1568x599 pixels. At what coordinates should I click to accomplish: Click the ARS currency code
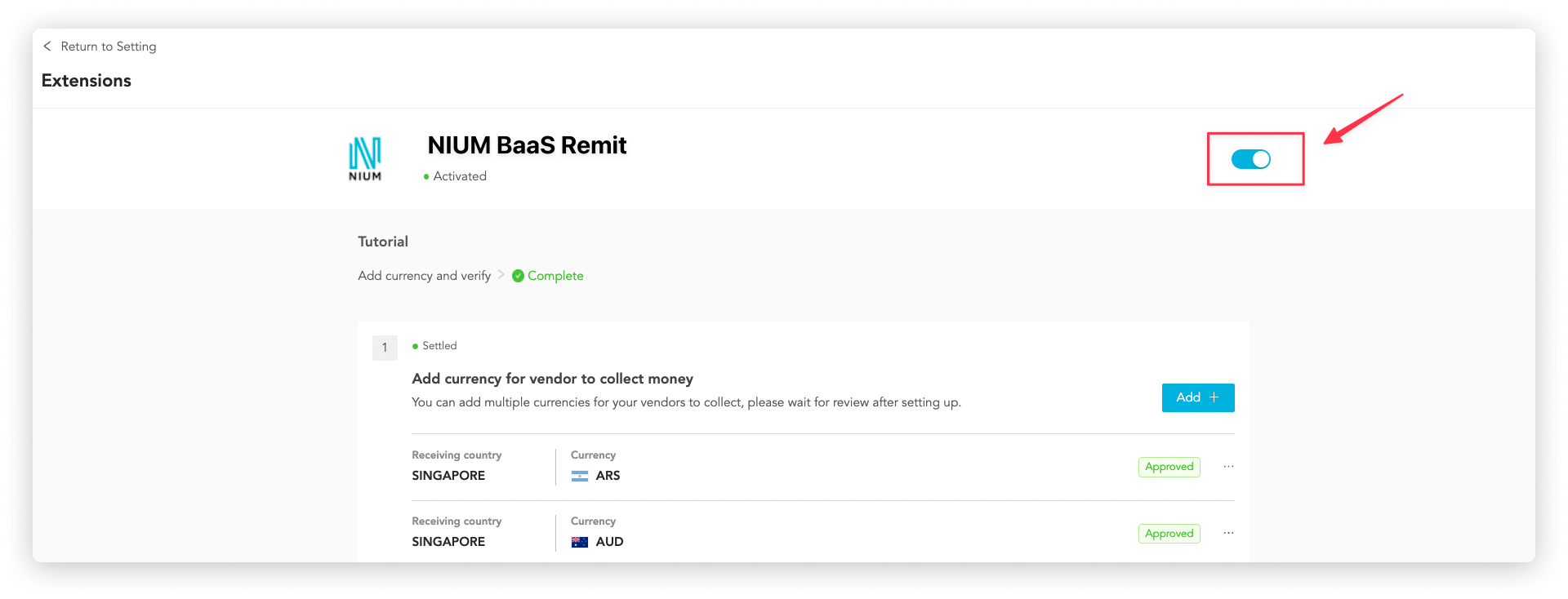coord(608,476)
